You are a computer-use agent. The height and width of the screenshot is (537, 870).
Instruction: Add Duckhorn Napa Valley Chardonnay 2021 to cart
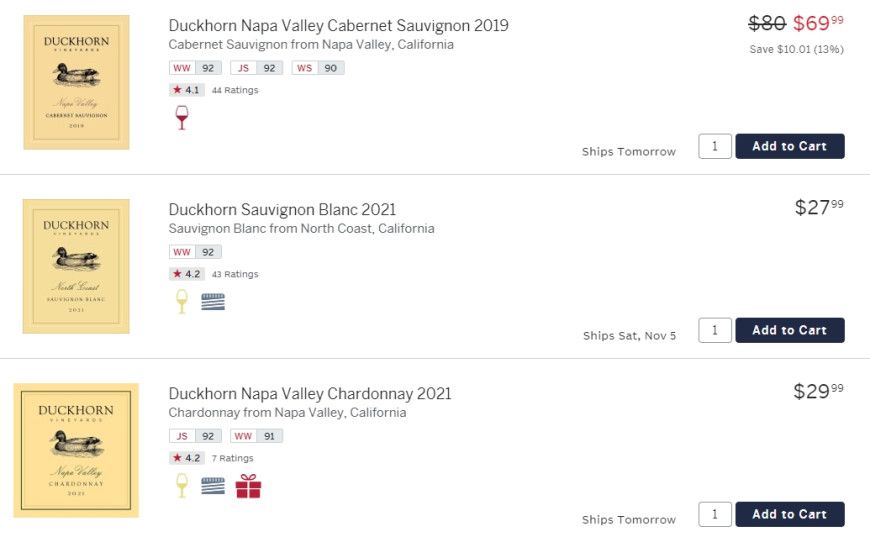pyautogui.click(x=790, y=515)
